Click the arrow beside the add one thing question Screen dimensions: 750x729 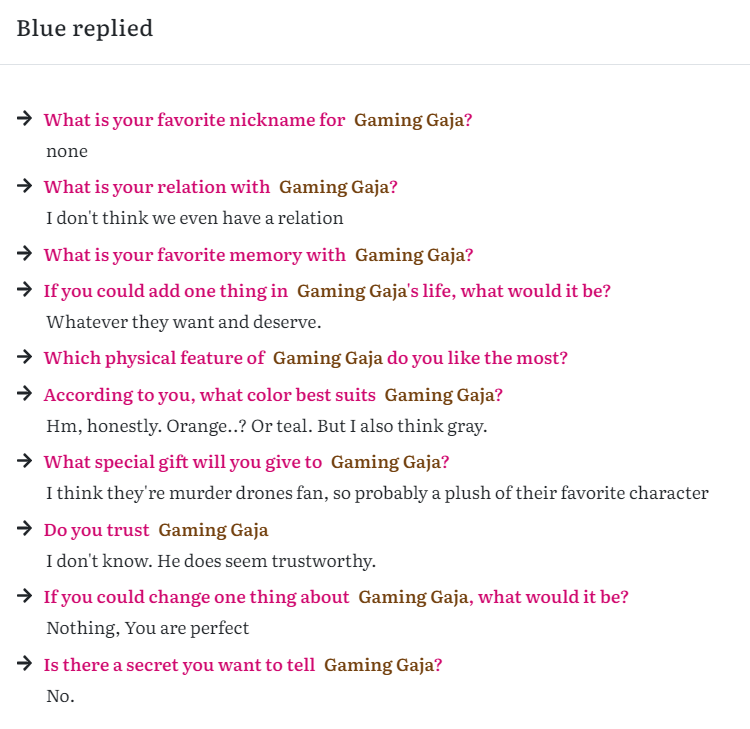pos(24,289)
